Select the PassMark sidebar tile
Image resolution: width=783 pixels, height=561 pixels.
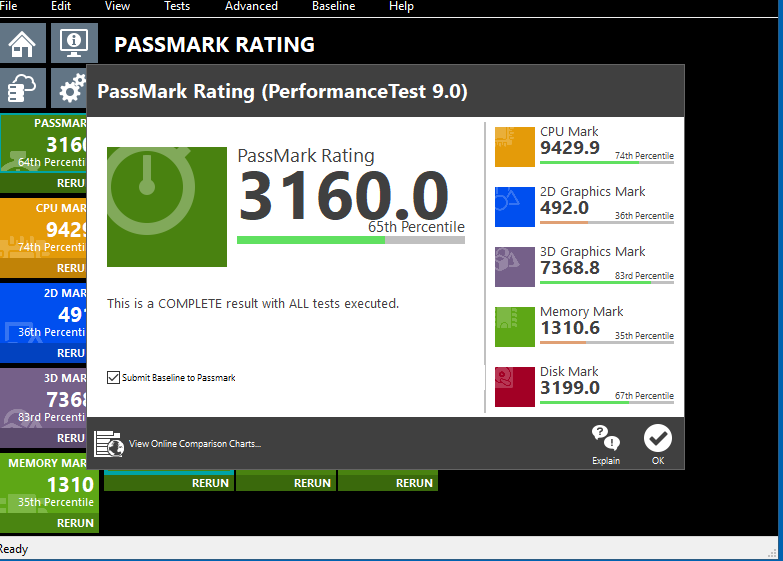pyautogui.click(x=43, y=143)
